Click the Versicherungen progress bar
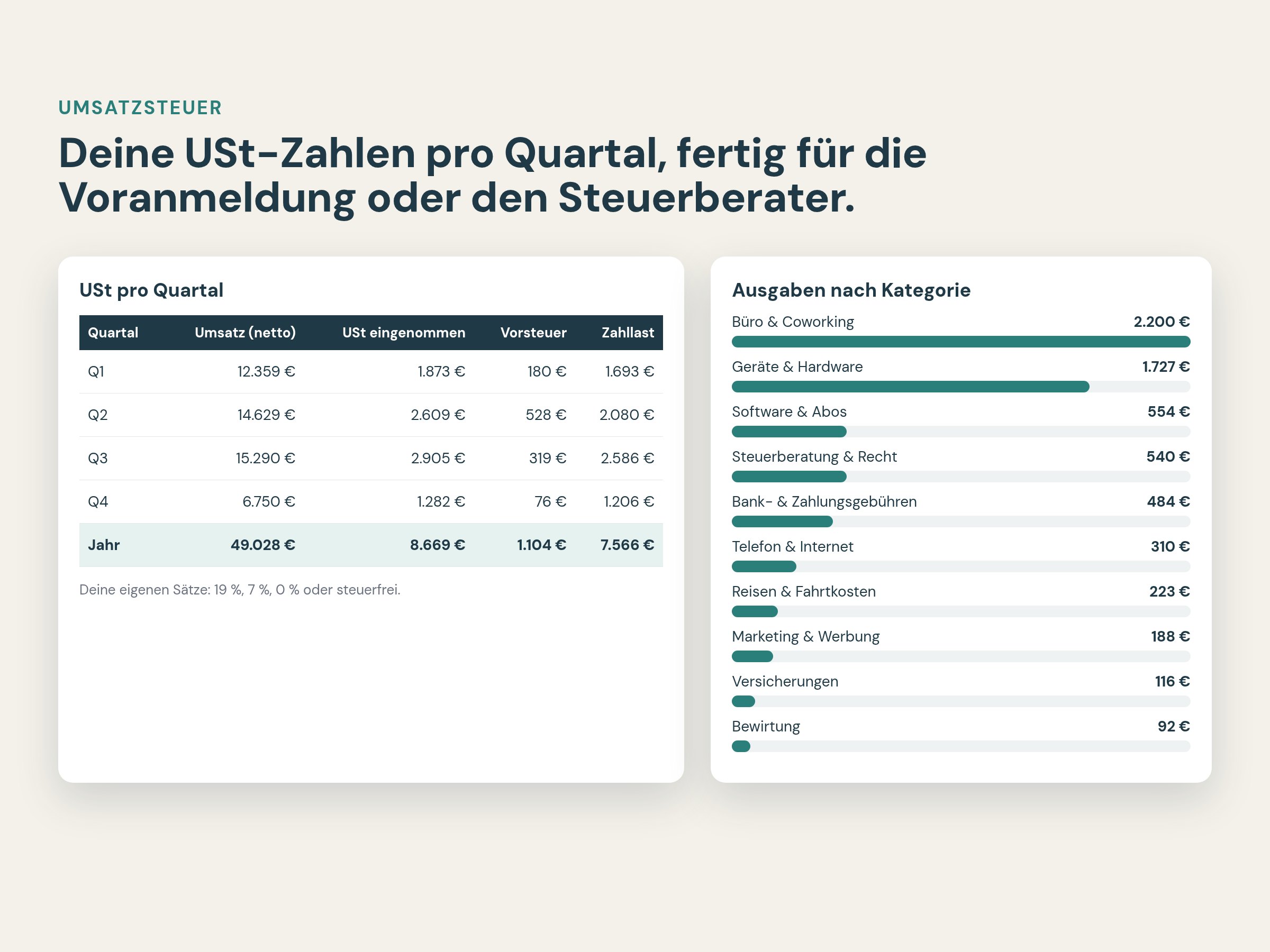The height and width of the screenshot is (952, 1270). [960, 702]
